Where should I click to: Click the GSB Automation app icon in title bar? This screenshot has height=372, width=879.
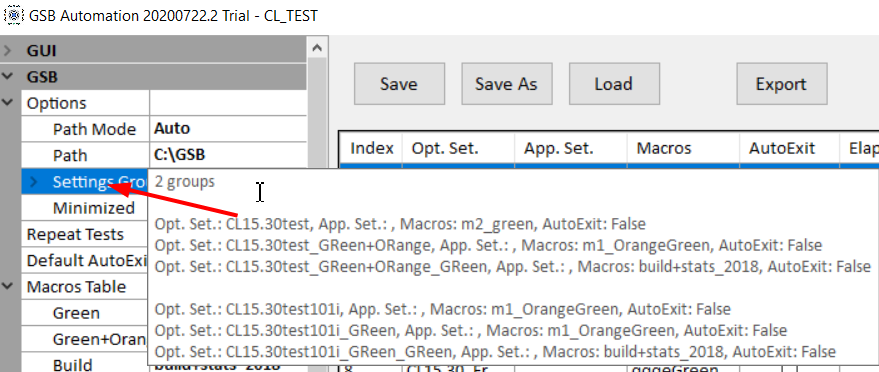tap(13, 15)
